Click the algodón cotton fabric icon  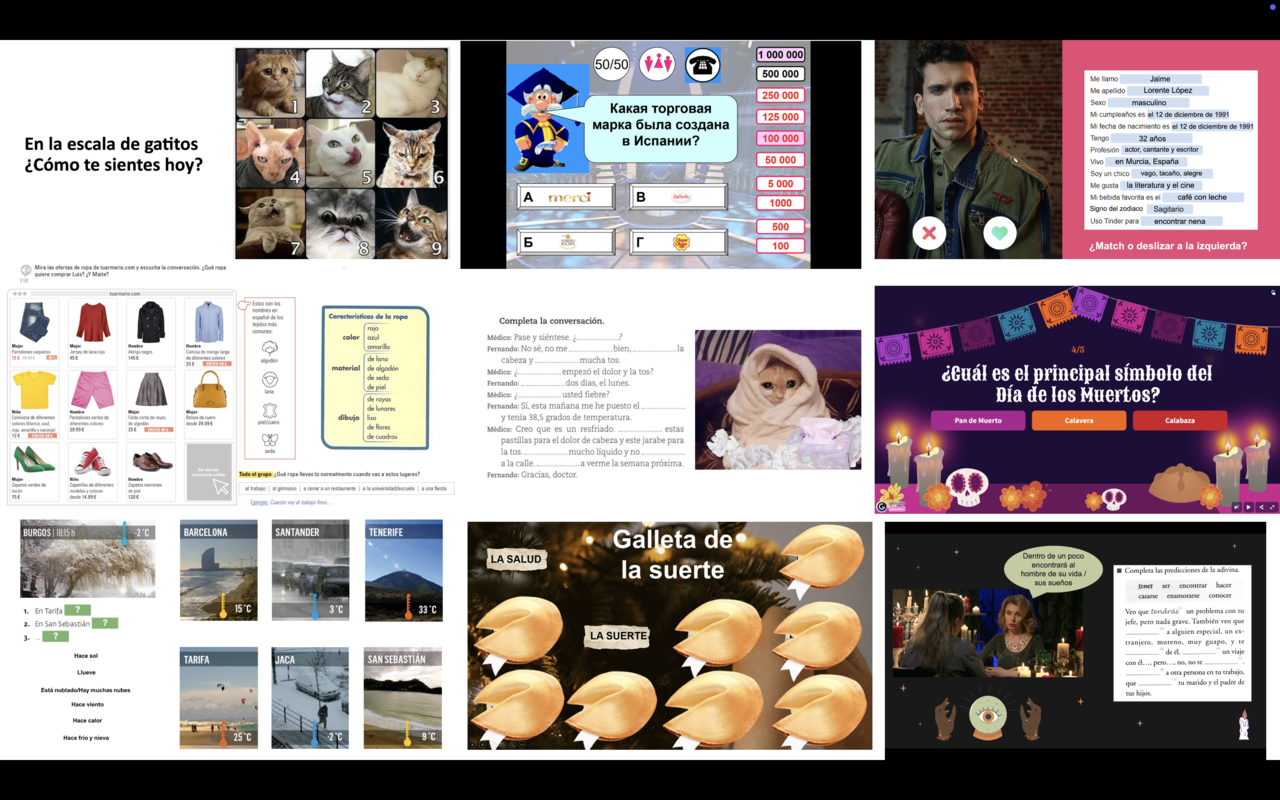click(x=269, y=349)
